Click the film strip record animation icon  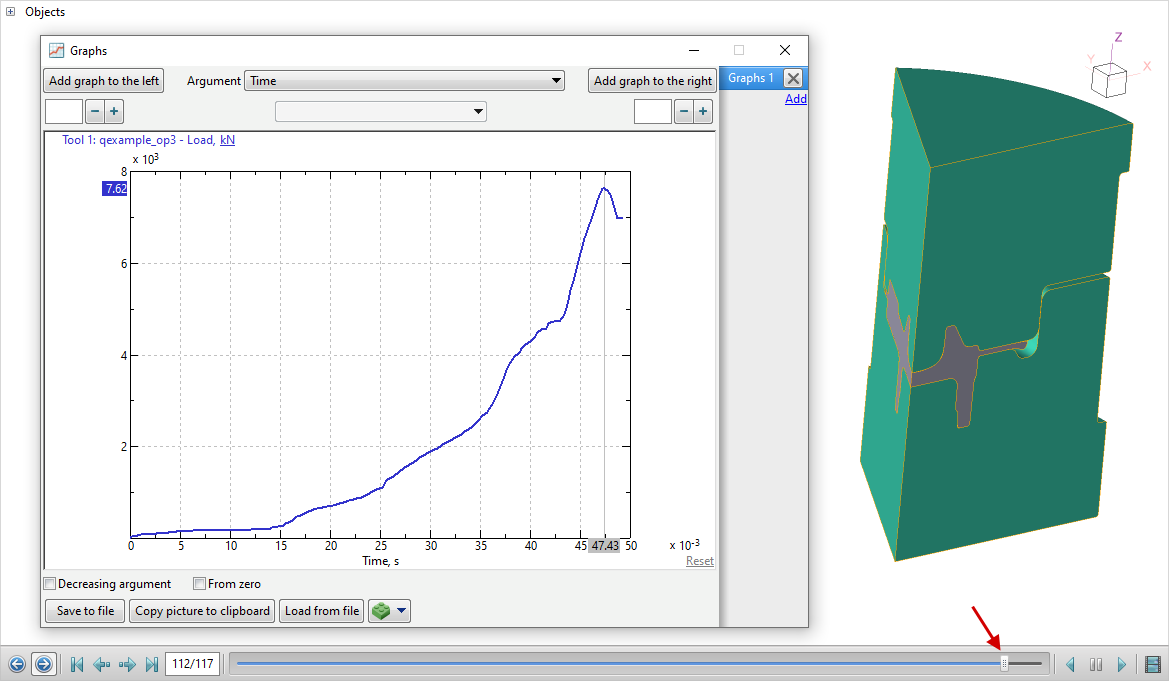pos(1153,664)
